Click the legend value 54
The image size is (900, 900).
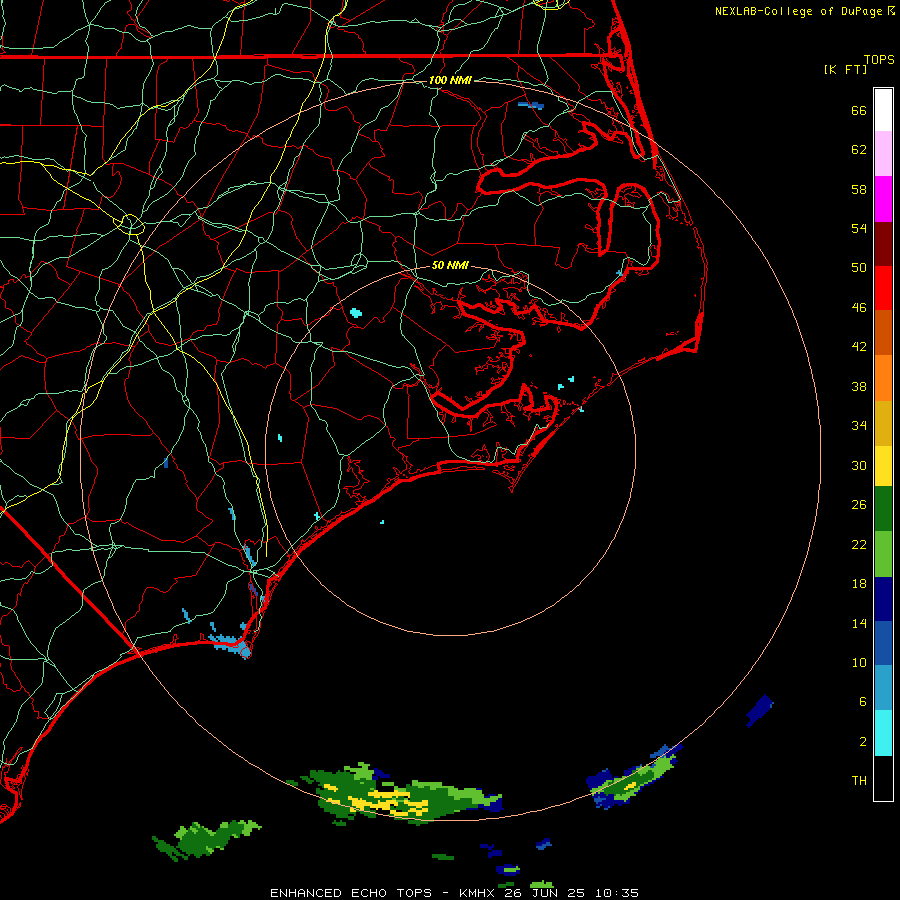click(x=859, y=228)
